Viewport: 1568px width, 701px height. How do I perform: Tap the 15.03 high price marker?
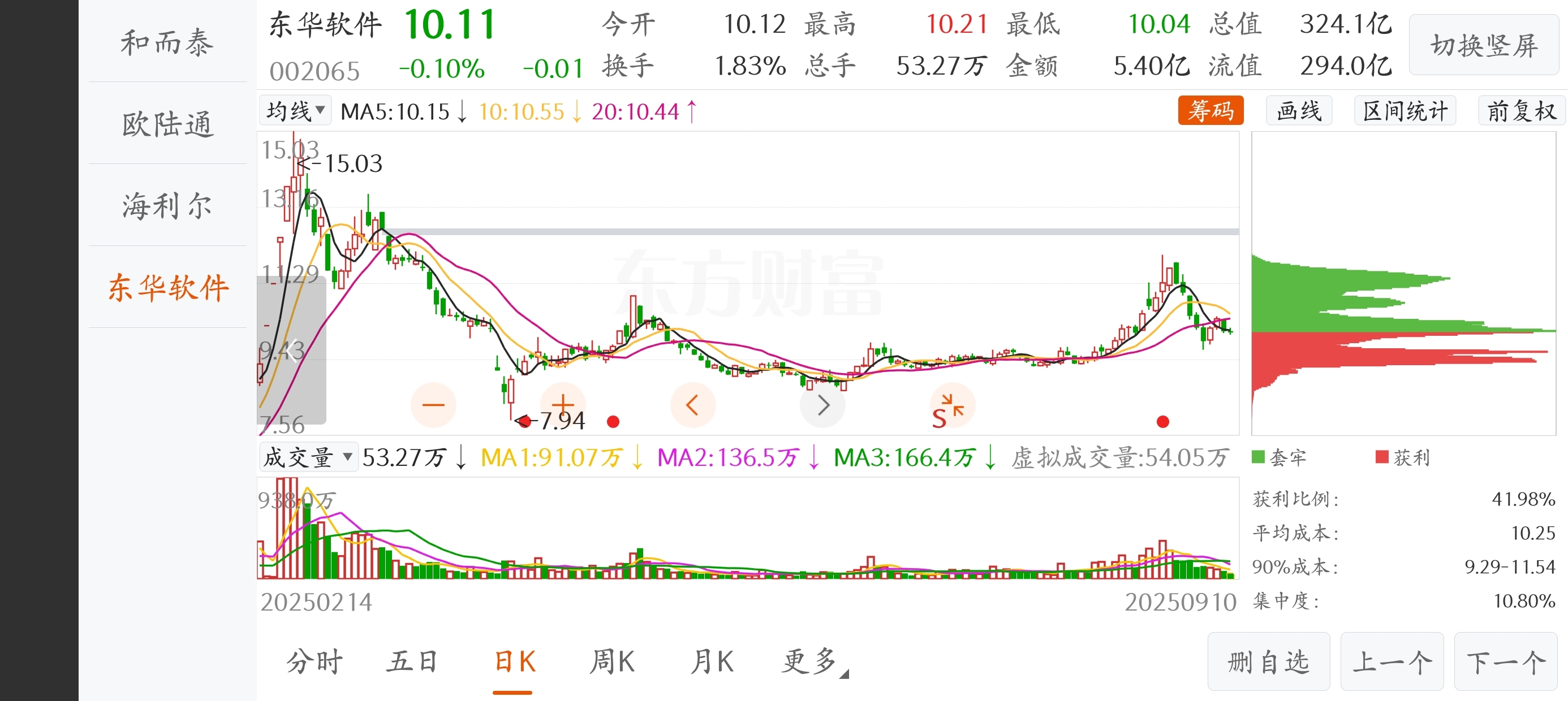coord(341,163)
